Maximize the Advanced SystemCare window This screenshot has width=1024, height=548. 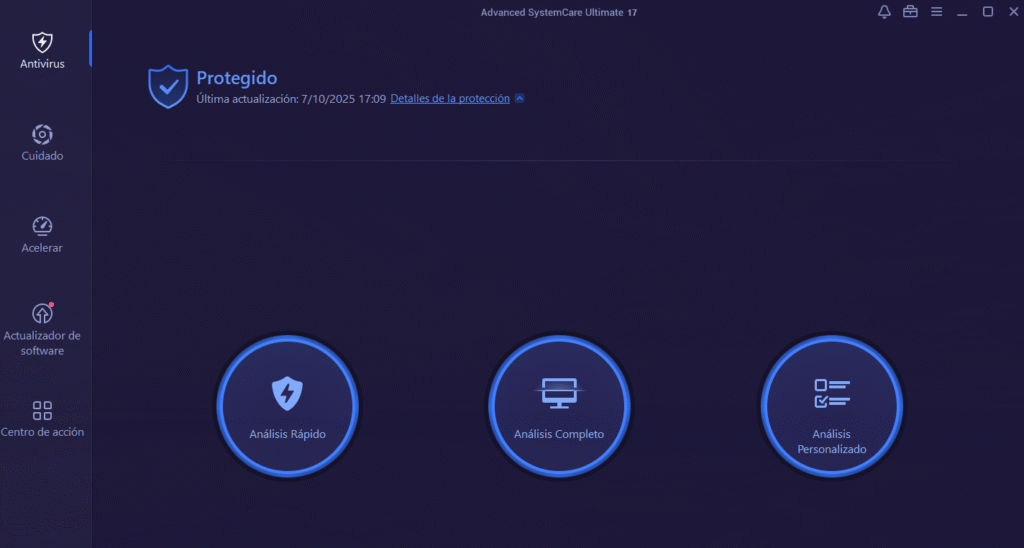click(988, 12)
